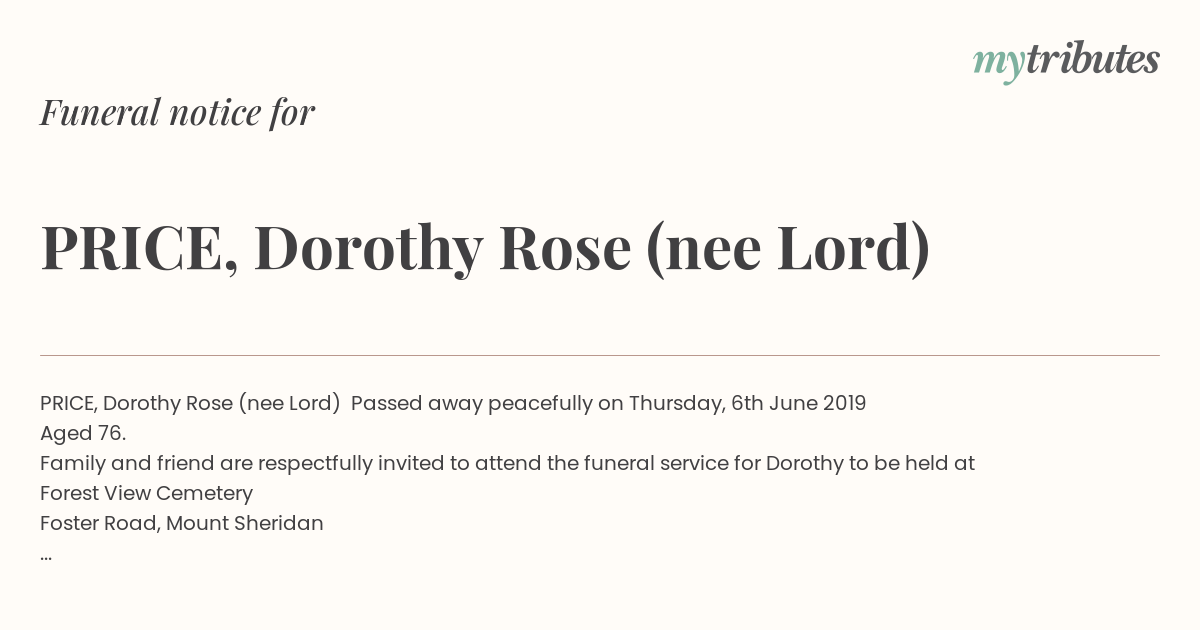Click the word Dorothy in the large title
This screenshot has height=630, width=1200.
coord(368,248)
